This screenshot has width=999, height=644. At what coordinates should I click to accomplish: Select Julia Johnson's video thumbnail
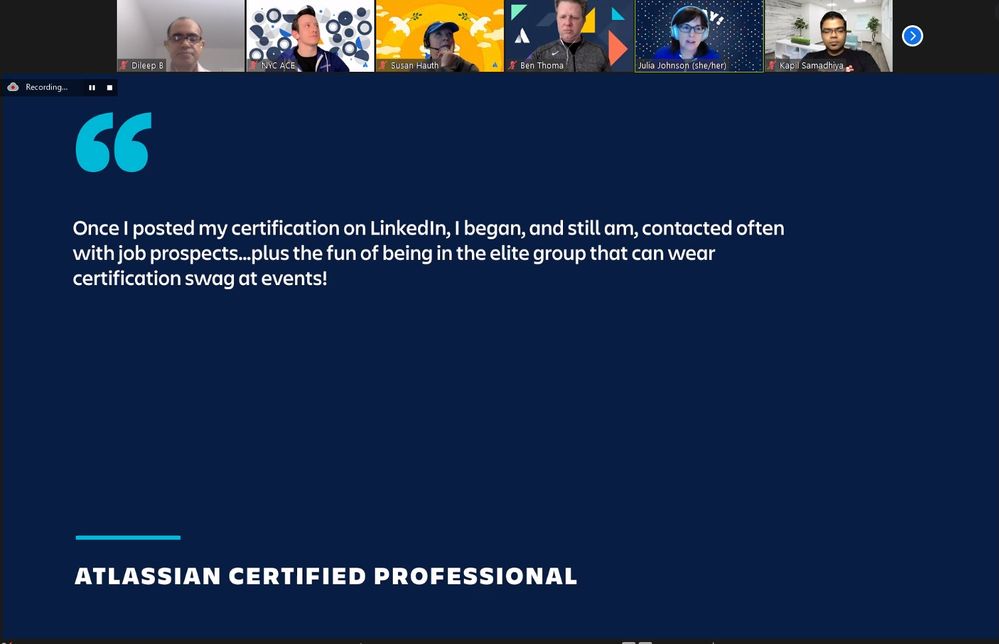699,36
